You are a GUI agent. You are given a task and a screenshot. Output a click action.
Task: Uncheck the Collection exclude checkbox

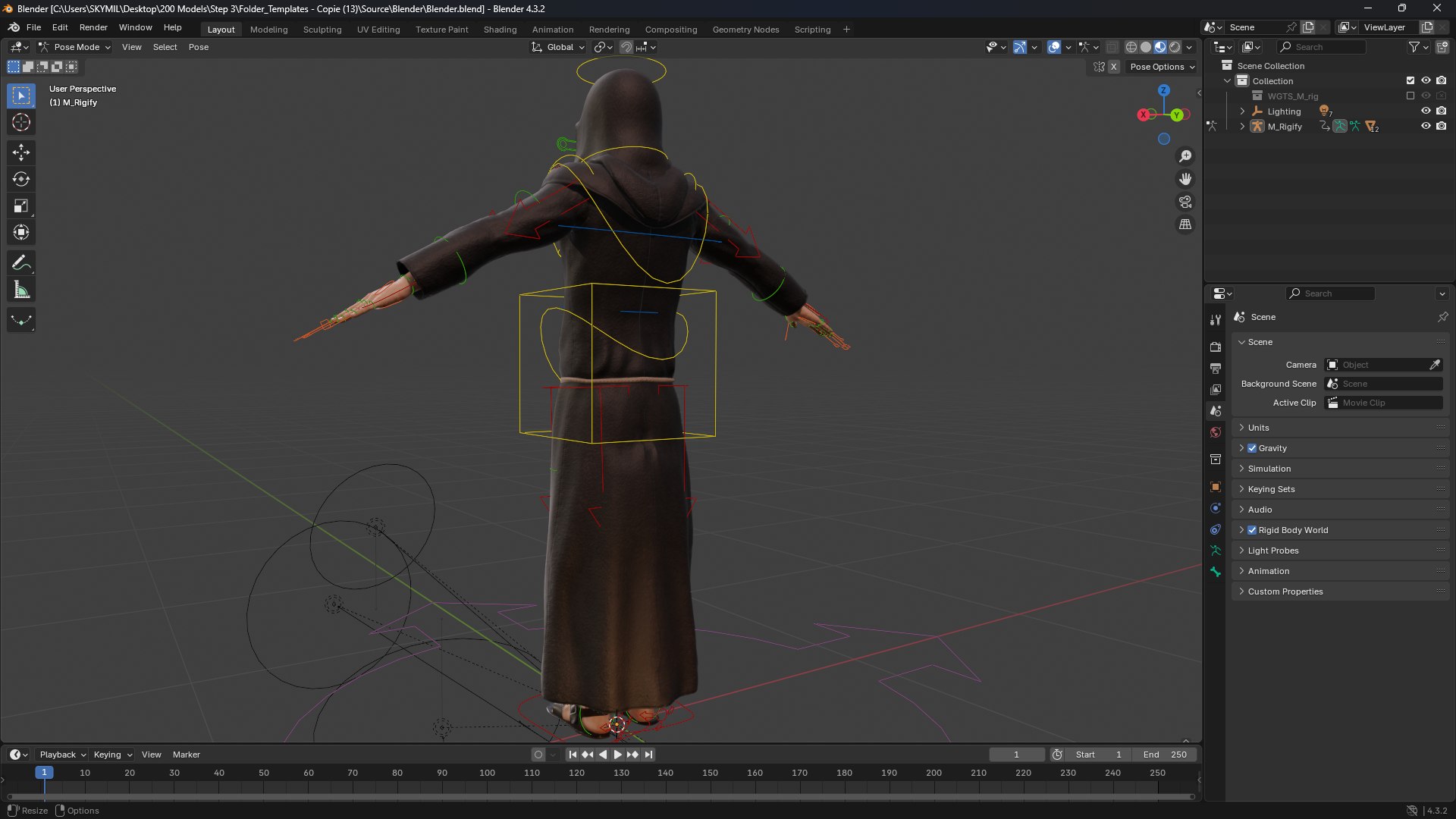pos(1410,80)
